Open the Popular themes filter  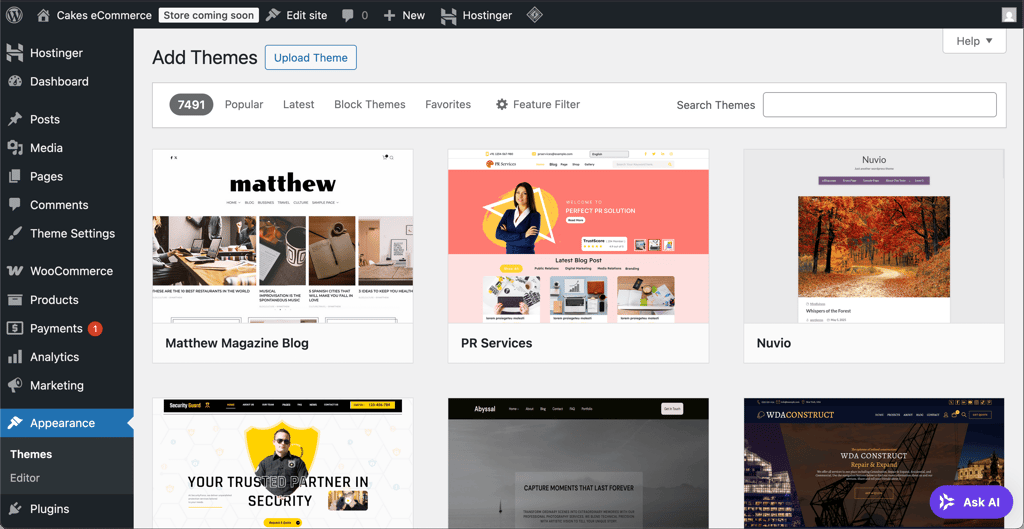pos(244,104)
